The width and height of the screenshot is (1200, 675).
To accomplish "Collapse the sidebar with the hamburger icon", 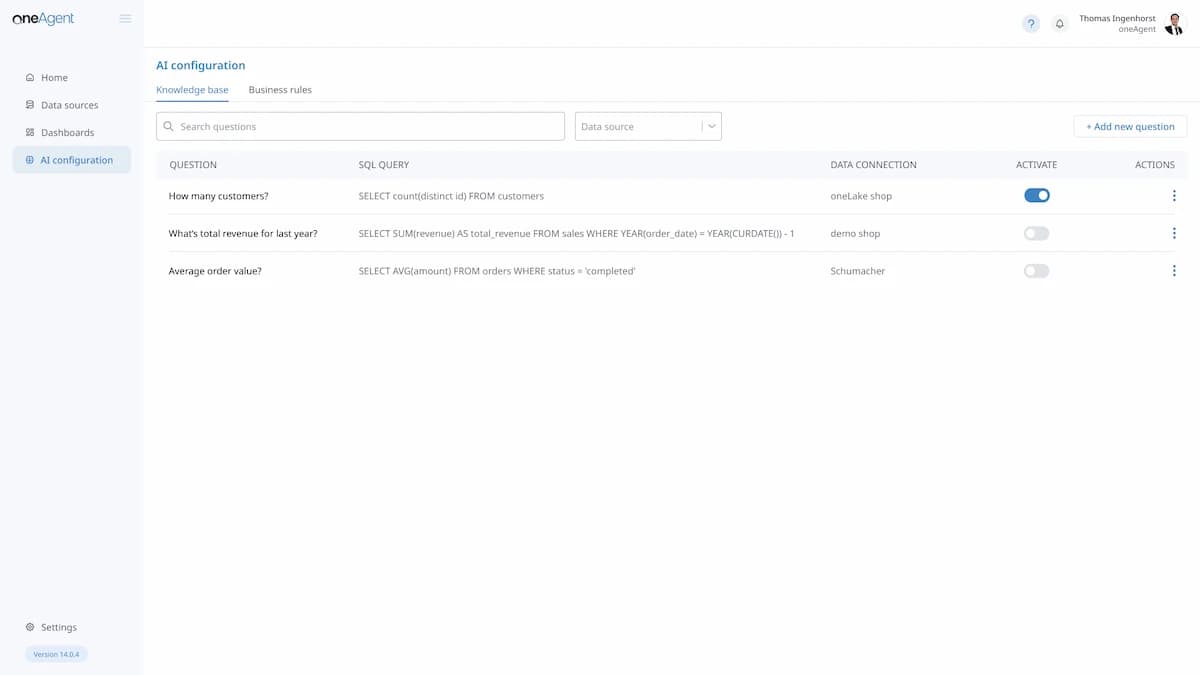I will click(125, 18).
